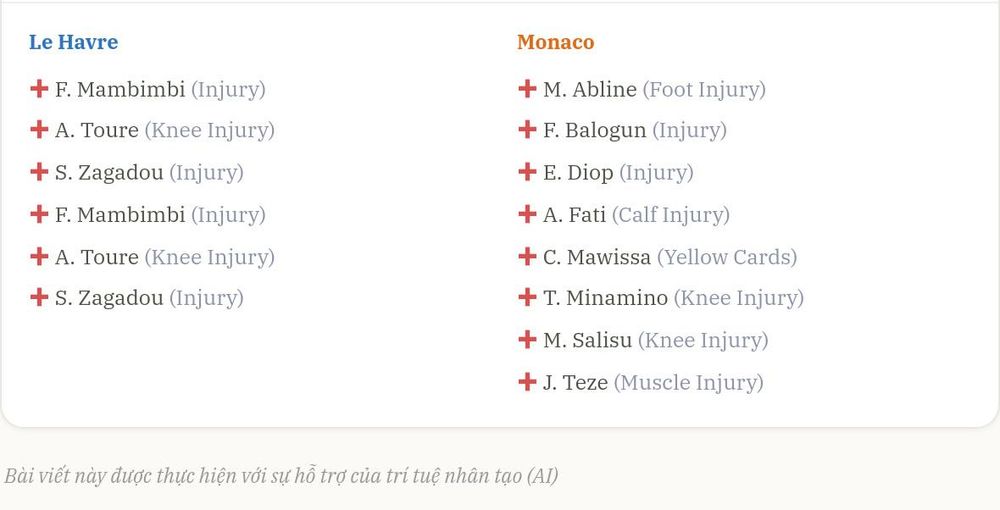Select the red cross icon next to M. Salisu

click(x=527, y=340)
